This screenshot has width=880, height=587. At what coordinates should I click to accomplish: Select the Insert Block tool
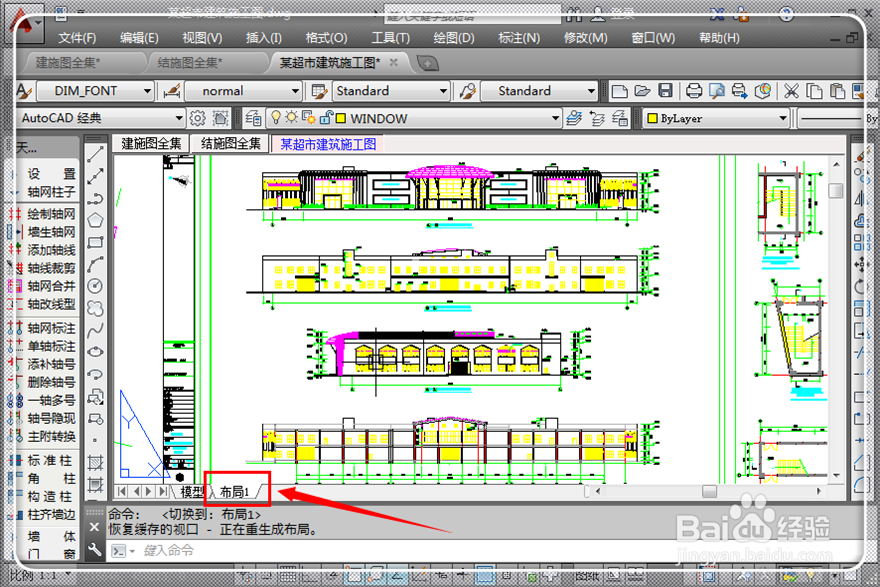coord(95,397)
